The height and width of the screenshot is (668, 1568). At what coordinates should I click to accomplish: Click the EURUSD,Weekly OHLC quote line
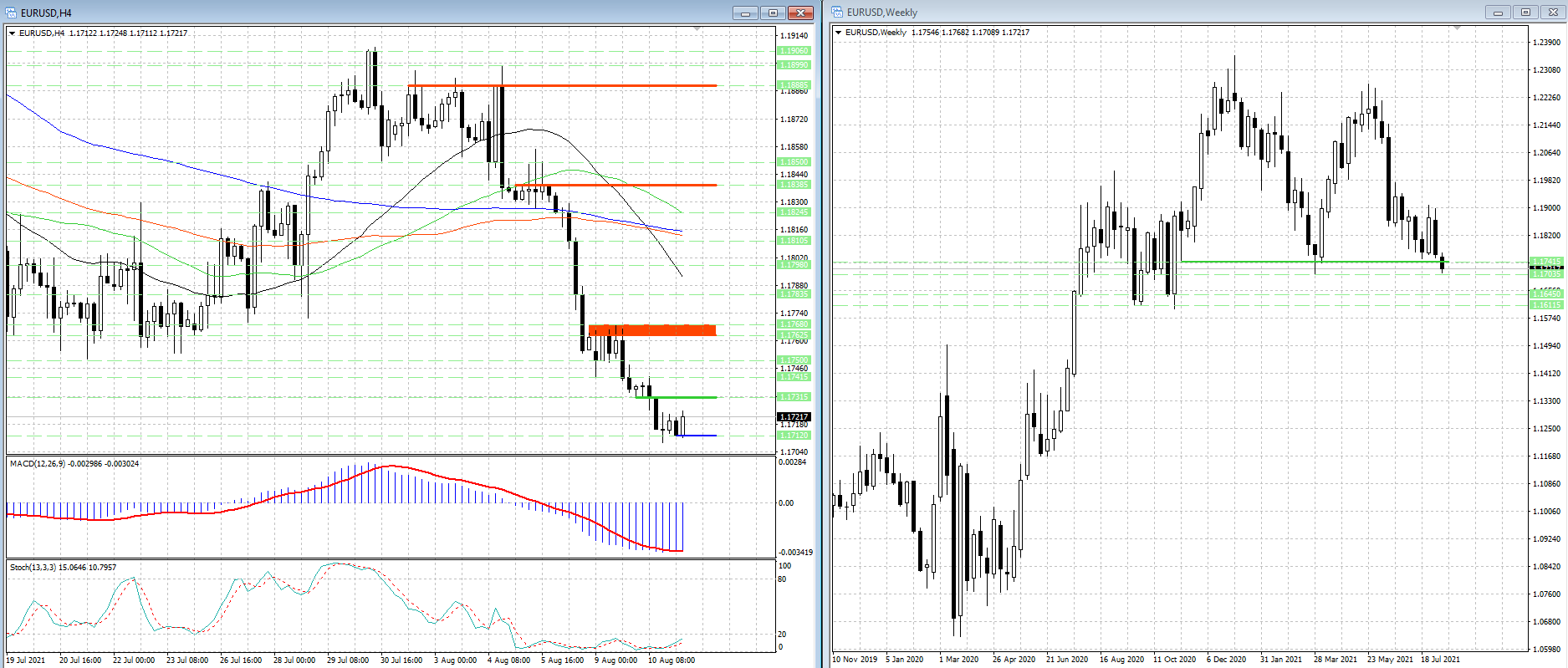937,33
